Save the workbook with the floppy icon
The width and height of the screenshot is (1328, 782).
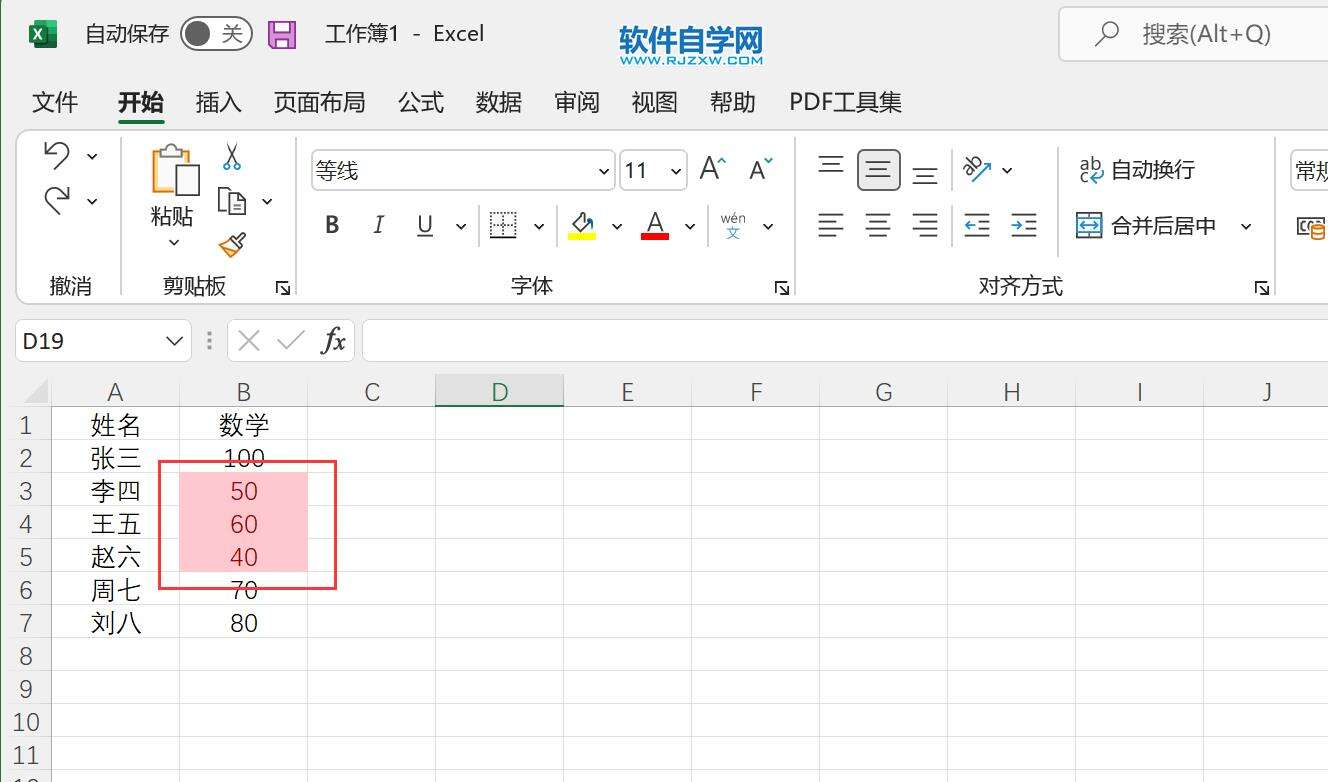[283, 35]
